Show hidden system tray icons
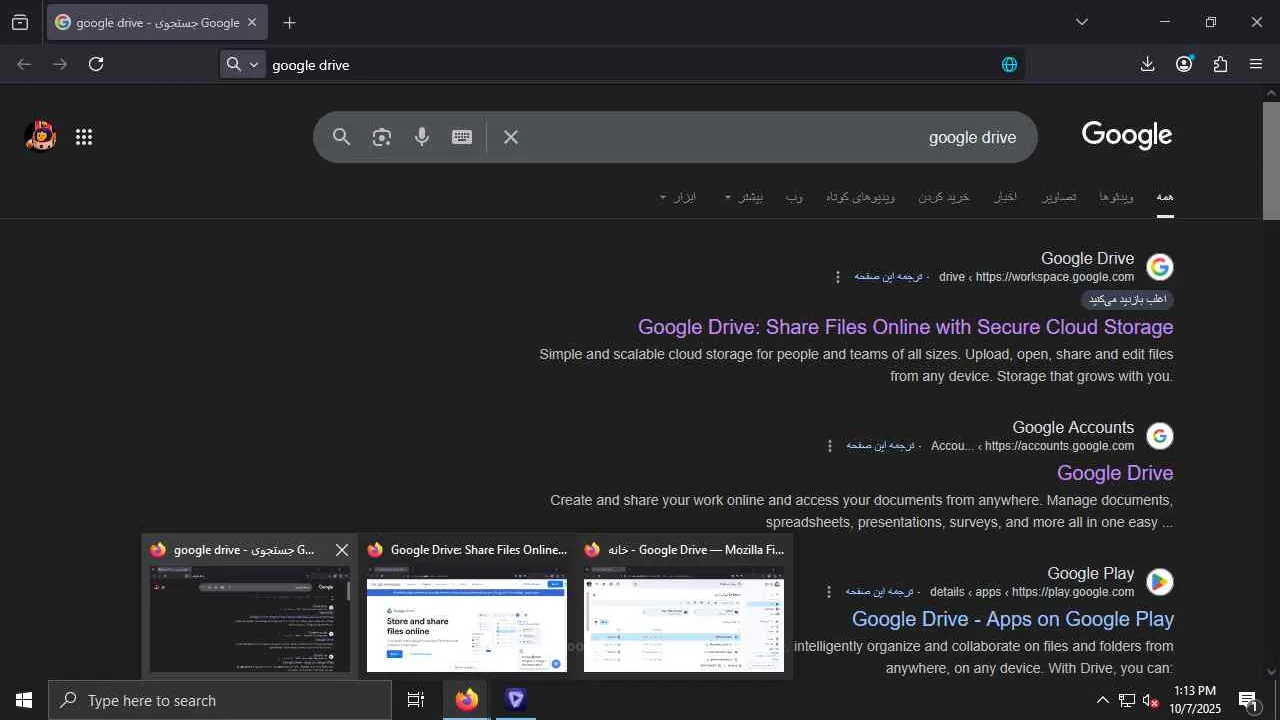Screen dimensions: 1280x720 point(1102,700)
